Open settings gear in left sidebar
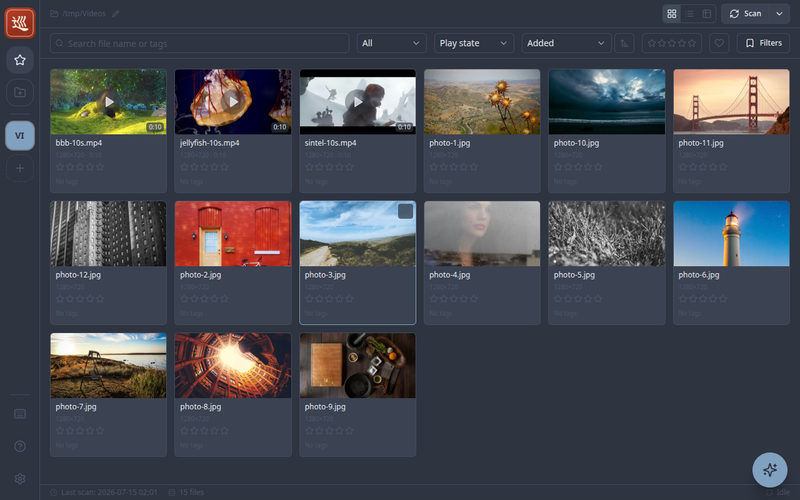 20,479
